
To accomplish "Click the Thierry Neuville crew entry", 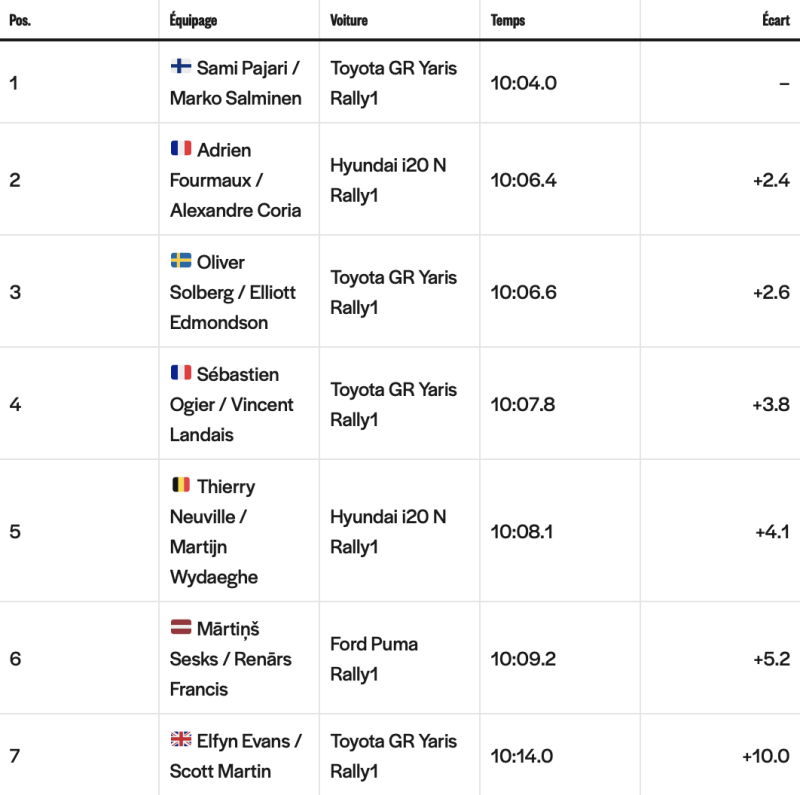I will click(x=214, y=531).
